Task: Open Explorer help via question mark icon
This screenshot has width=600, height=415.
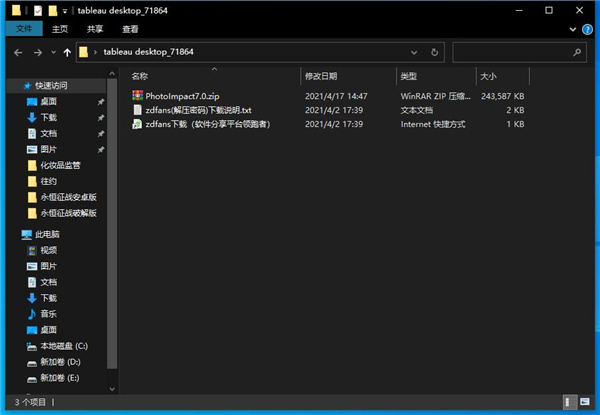Action: pos(587,29)
